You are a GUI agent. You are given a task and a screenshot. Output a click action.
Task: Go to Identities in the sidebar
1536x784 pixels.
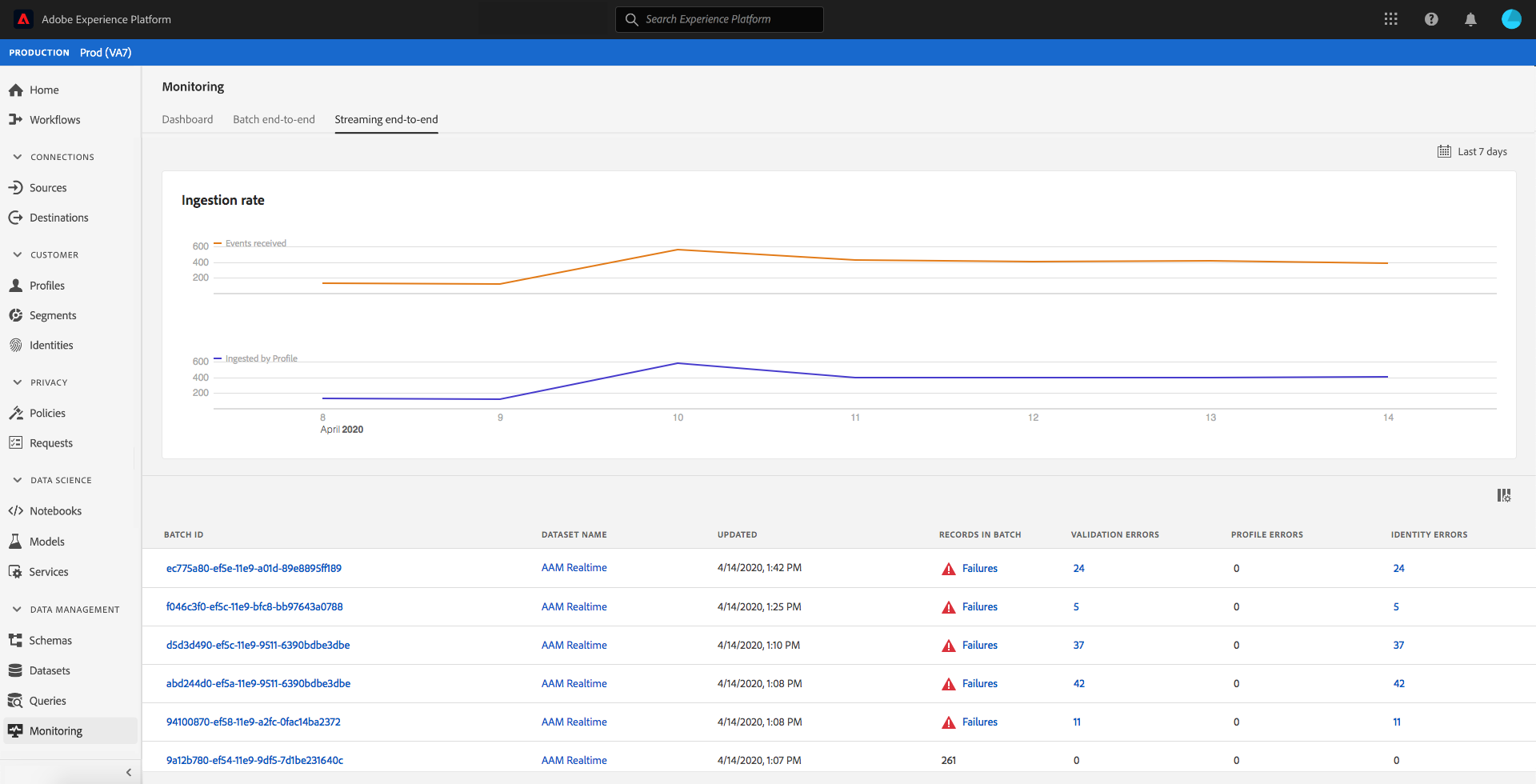tap(51, 346)
